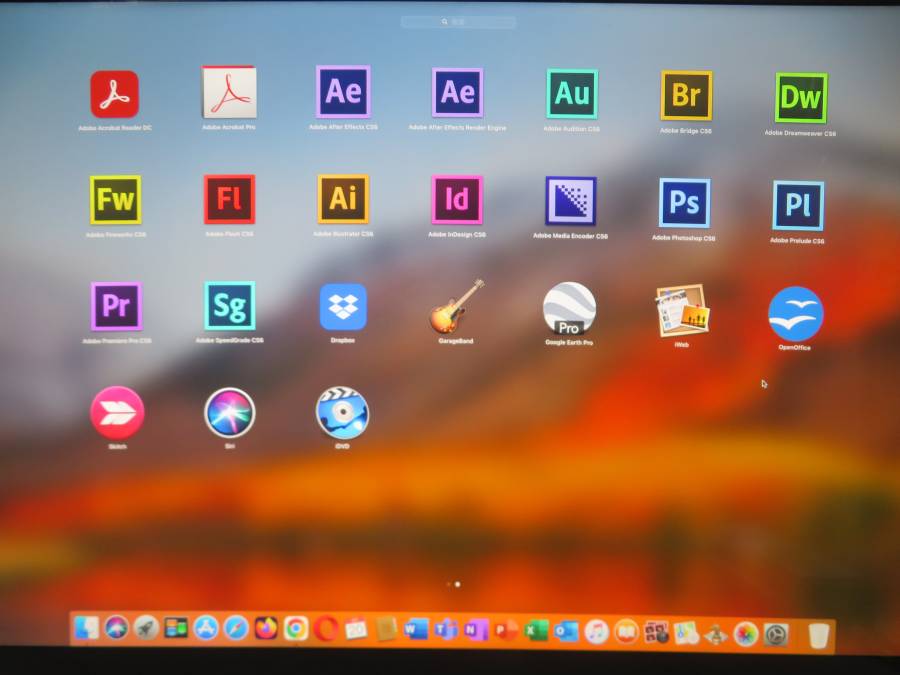Open Adobe Dreamweaver CS6

[x=801, y=98]
